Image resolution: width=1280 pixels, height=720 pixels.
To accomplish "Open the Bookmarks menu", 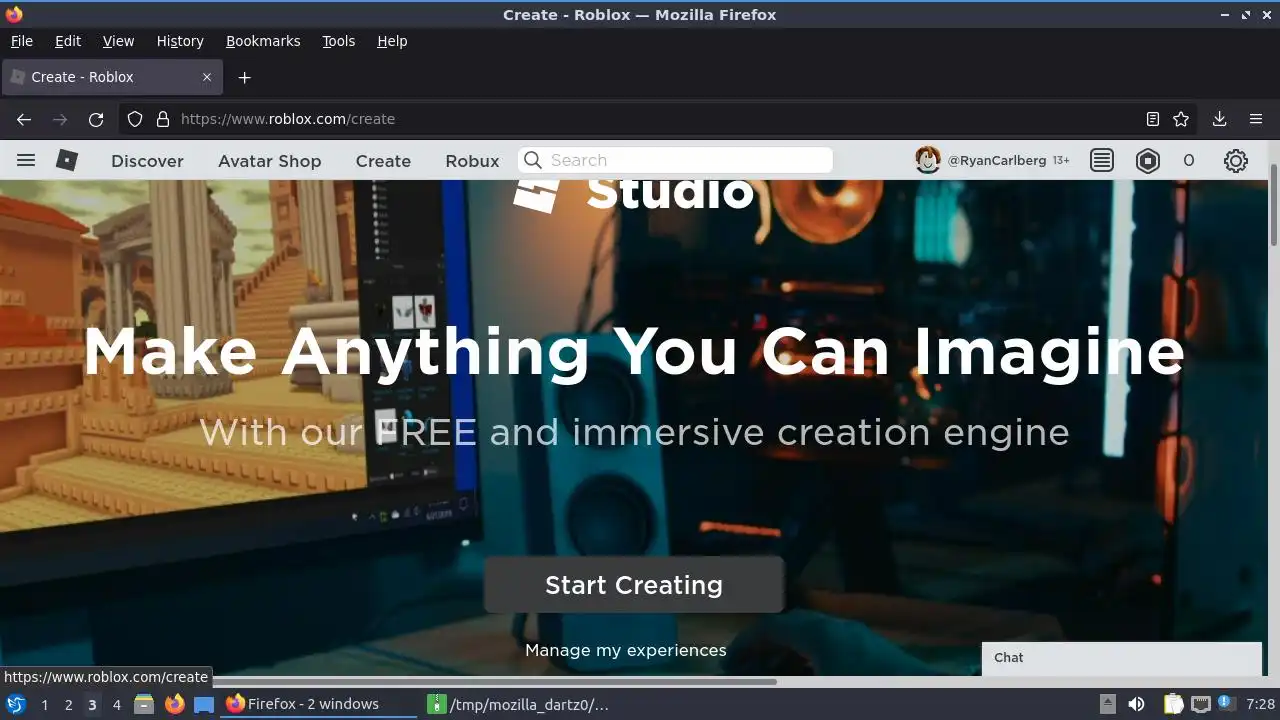I will click(x=263, y=41).
